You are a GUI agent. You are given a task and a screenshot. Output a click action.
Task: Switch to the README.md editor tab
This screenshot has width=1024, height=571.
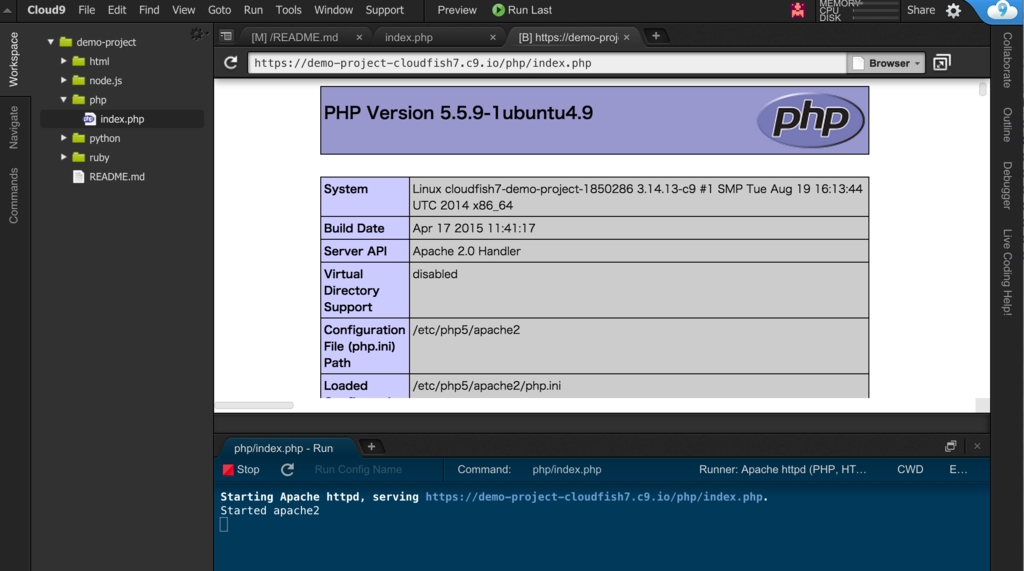(295, 37)
